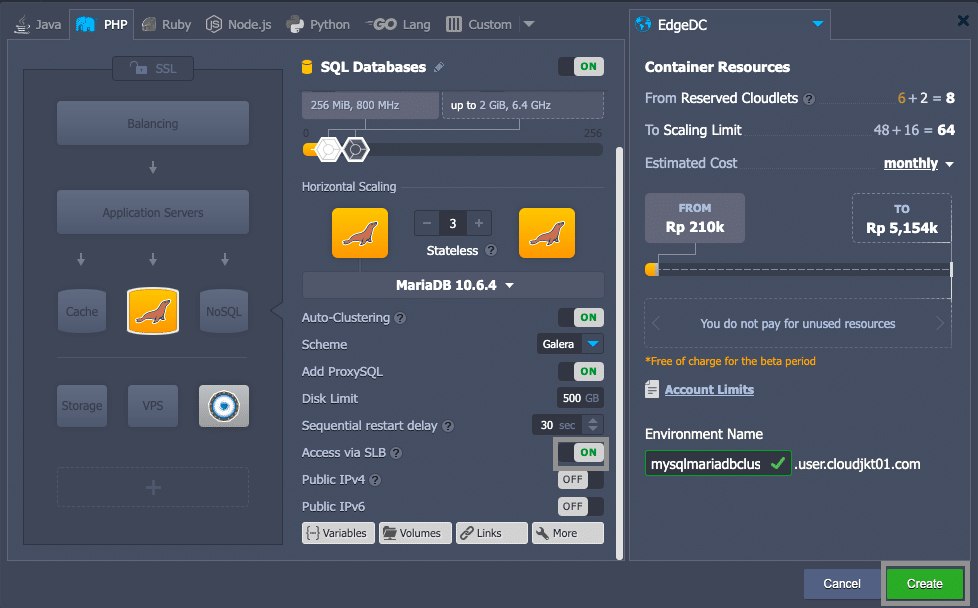Open the Ruby tab
This screenshot has width=978, height=608.
click(x=167, y=24)
